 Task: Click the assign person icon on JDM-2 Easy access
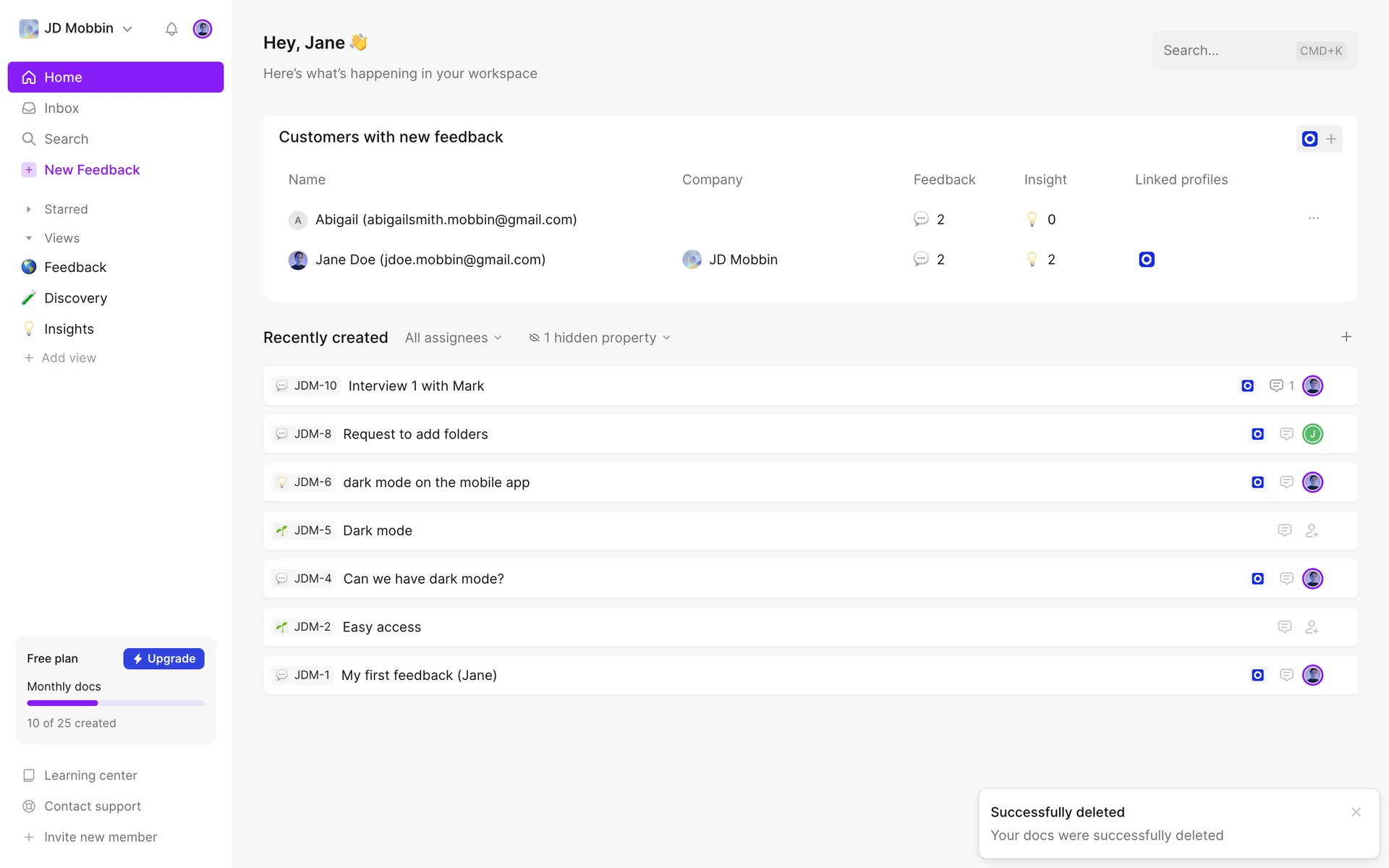coord(1312,627)
